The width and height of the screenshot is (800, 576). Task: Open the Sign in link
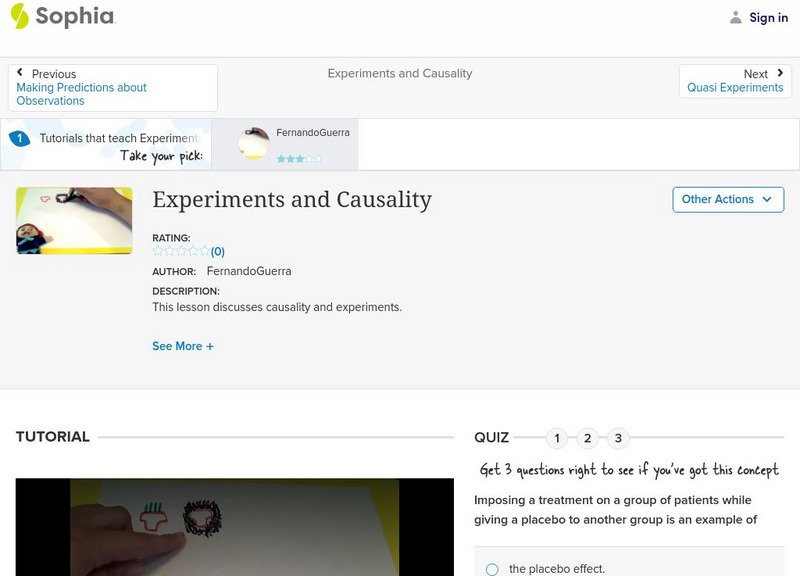click(768, 17)
